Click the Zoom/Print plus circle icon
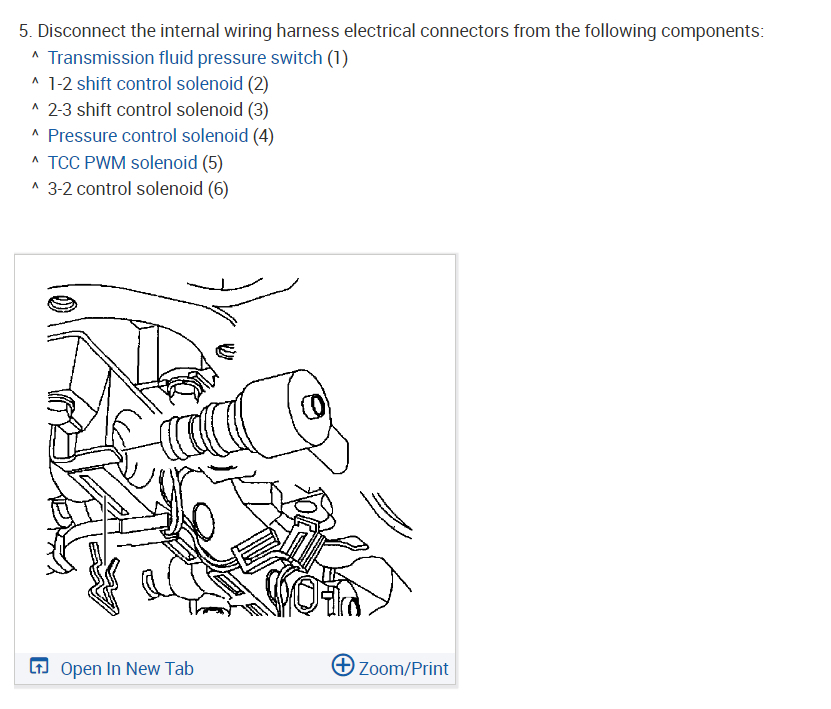 (x=342, y=664)
